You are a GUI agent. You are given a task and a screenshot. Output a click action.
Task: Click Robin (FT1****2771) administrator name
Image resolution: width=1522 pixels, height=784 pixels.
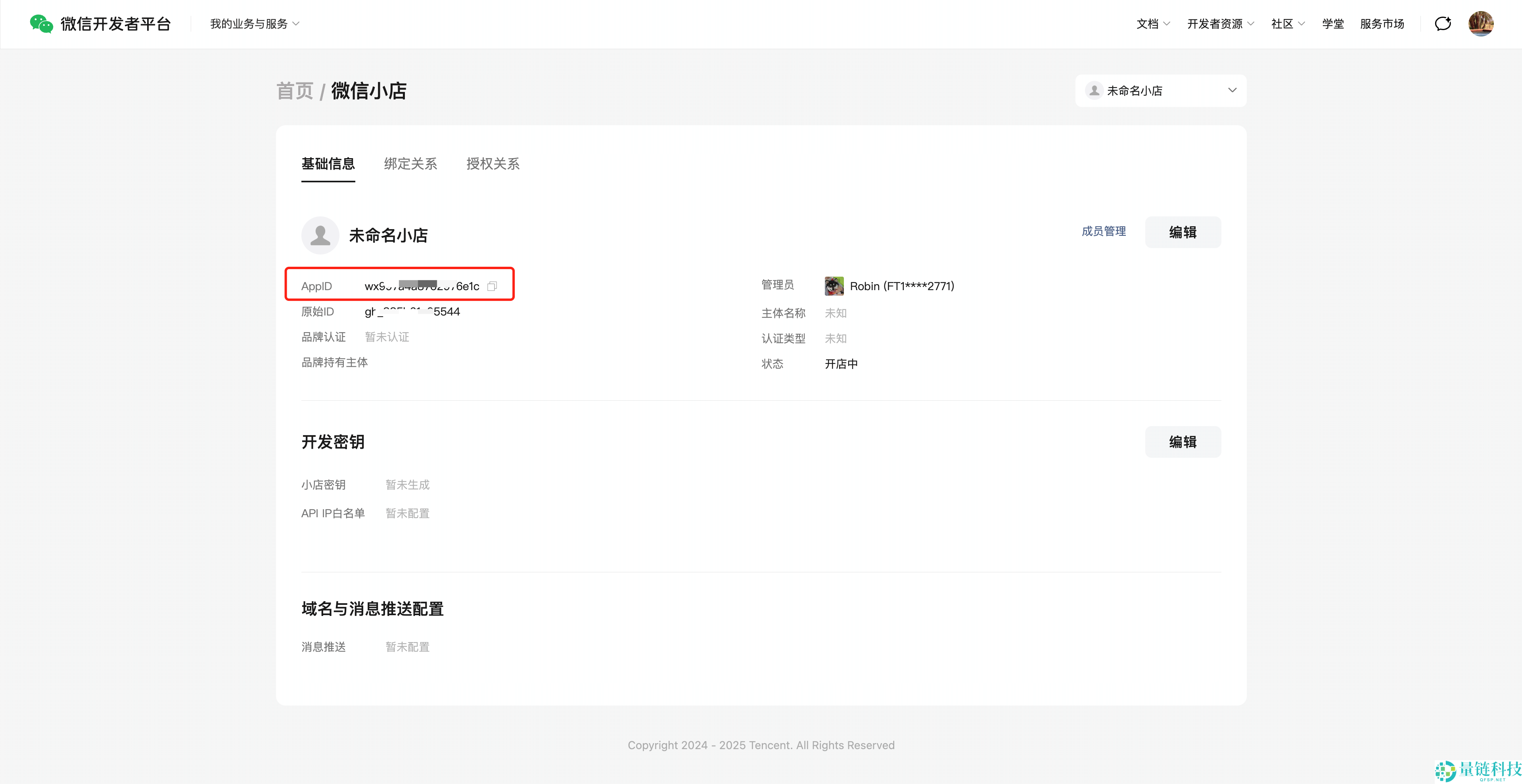pos(902,286)
